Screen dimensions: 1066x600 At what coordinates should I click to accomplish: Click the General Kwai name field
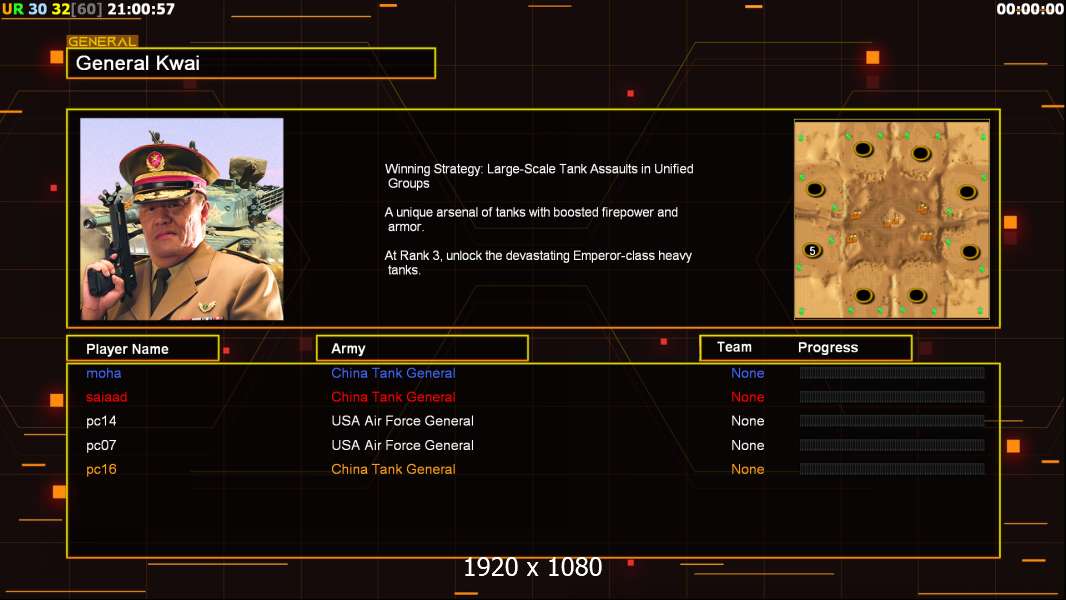(x=251, y=63)
